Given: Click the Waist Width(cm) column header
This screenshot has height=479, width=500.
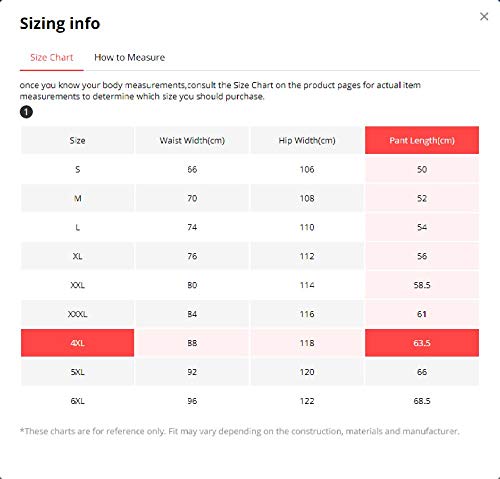Looking at the screenshot, I should [x=192, y=140].
